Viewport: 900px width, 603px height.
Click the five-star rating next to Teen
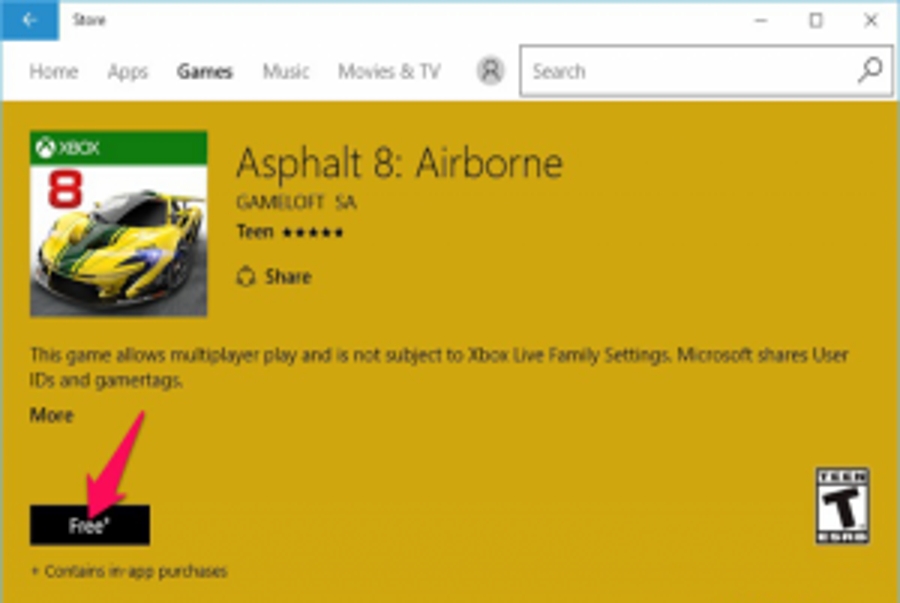311,233
